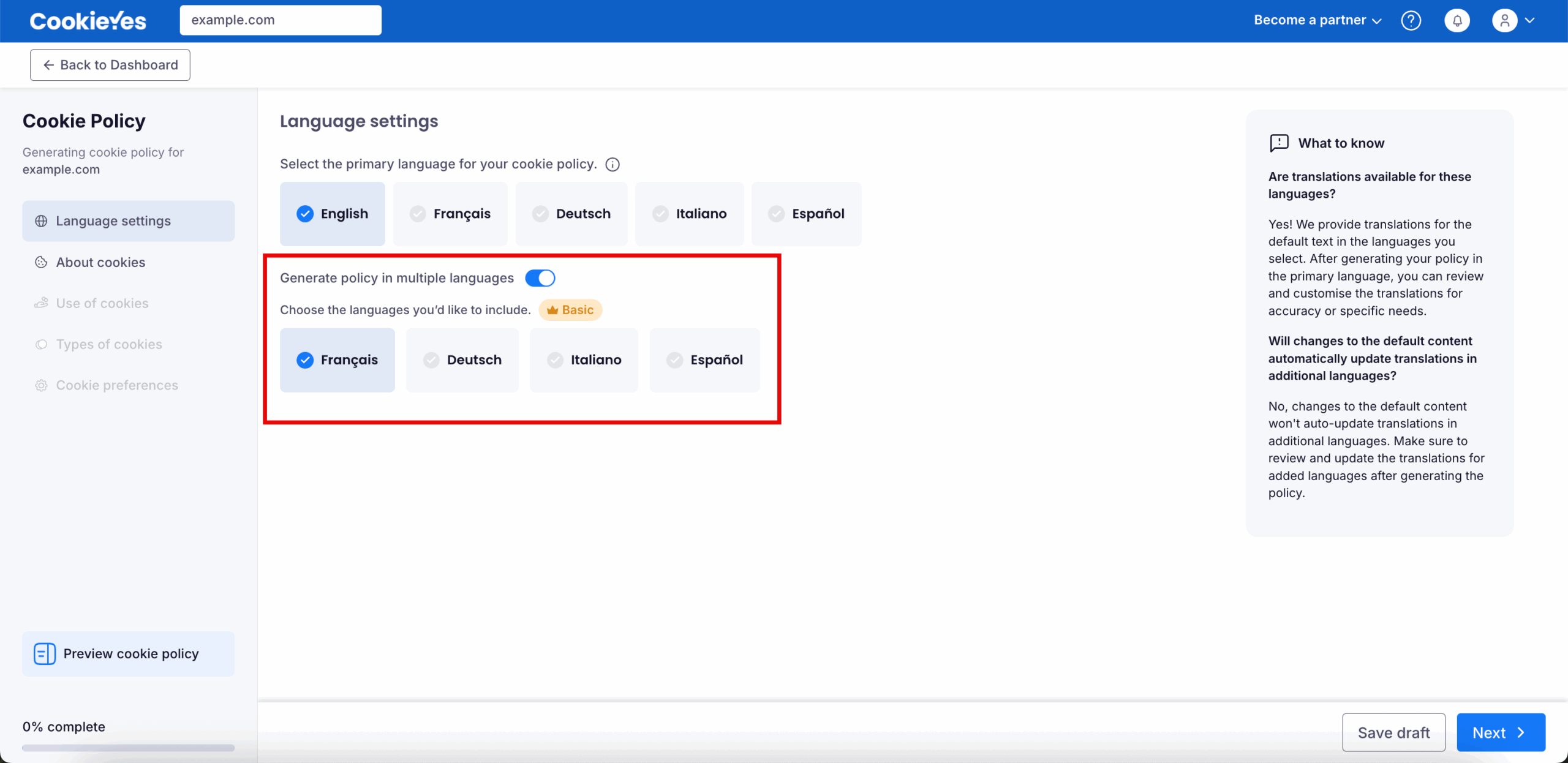Open the About cookies section
Screen dimensions: 1568x763
(100, 262)
